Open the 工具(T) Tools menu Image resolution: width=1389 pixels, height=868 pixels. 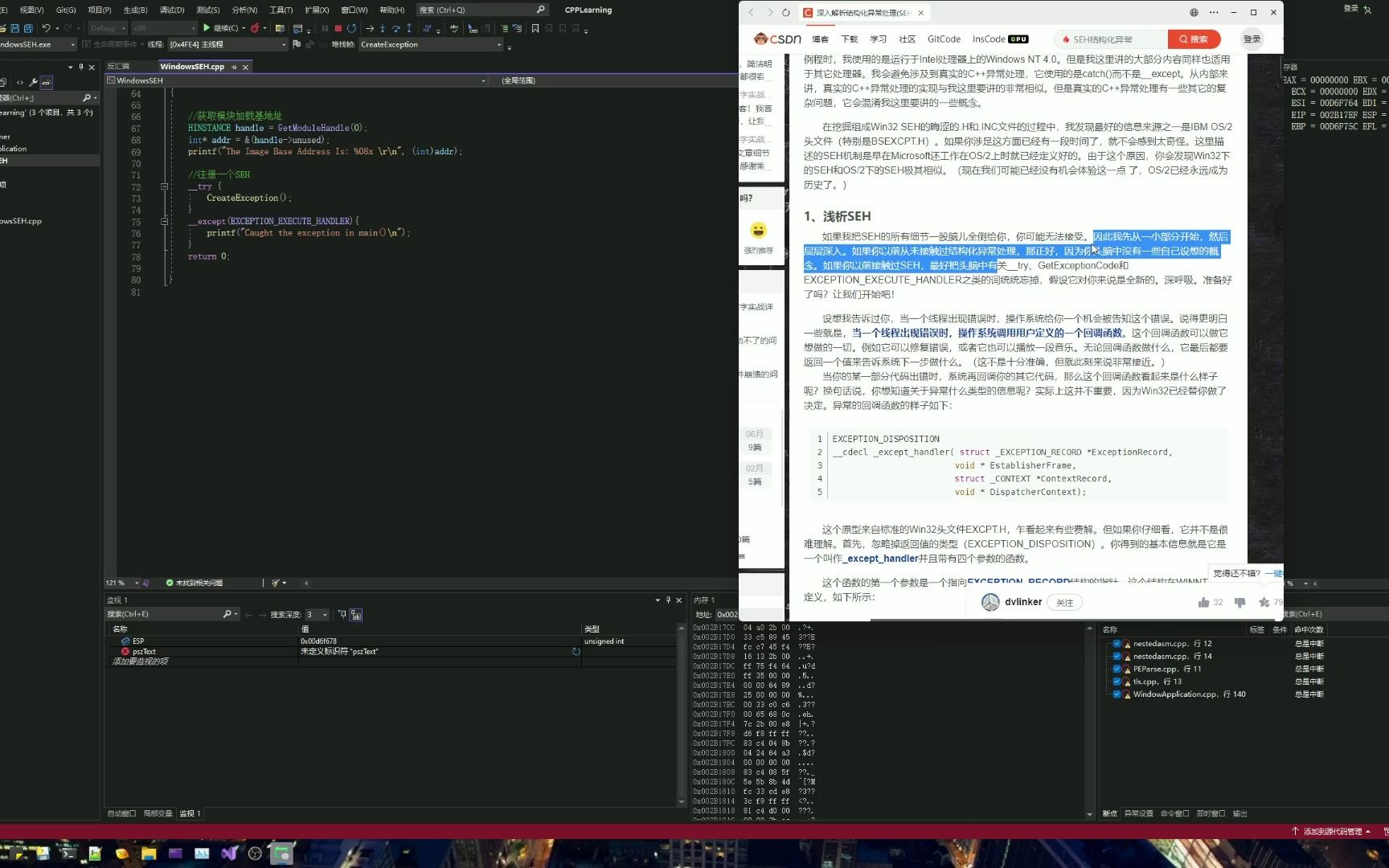coord(281,10)
